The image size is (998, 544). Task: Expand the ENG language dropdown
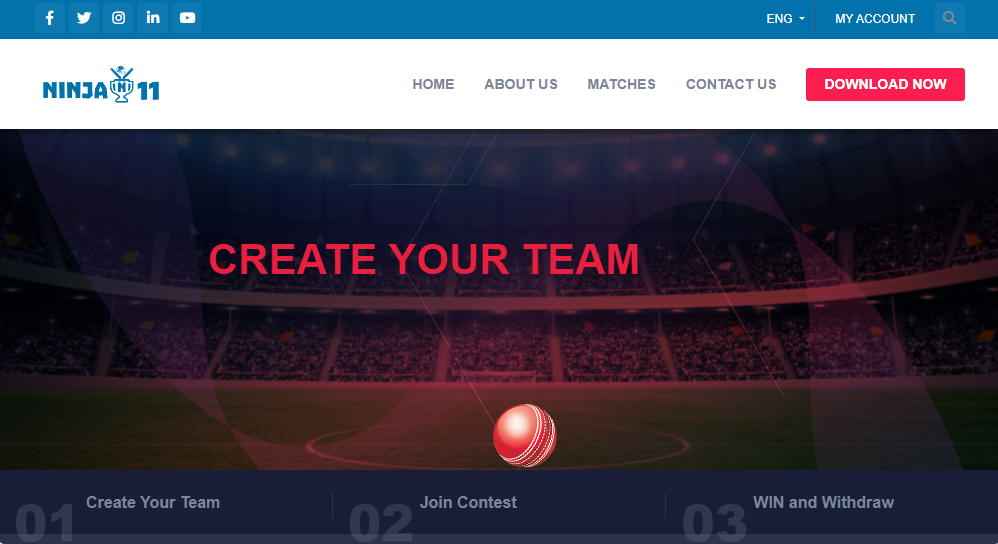coord(785,19)
